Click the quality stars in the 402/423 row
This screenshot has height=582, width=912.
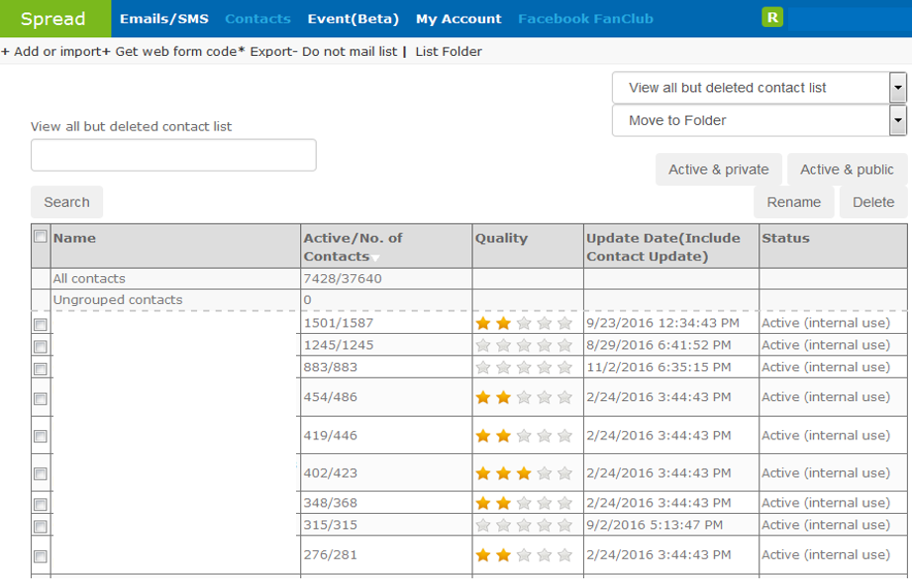(x=523, y=473)
